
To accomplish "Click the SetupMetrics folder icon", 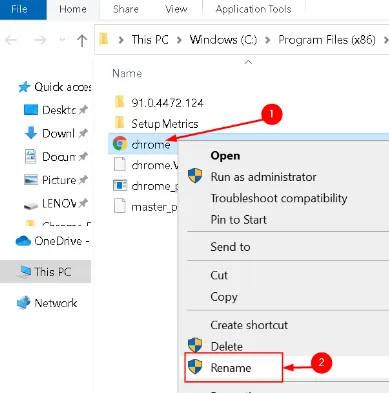I will tap(119, 123).
